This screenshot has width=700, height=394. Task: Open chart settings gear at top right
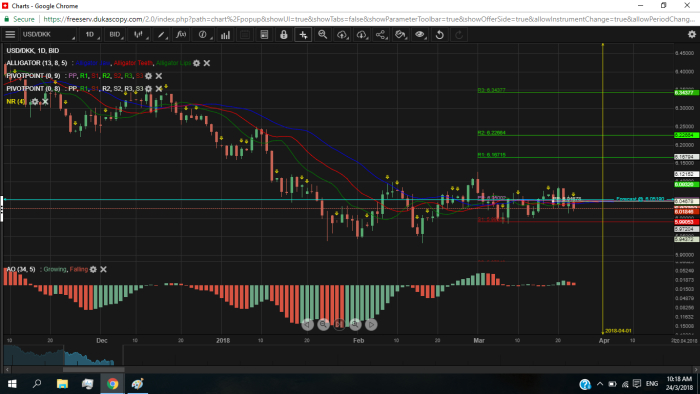tap(692, 34)
